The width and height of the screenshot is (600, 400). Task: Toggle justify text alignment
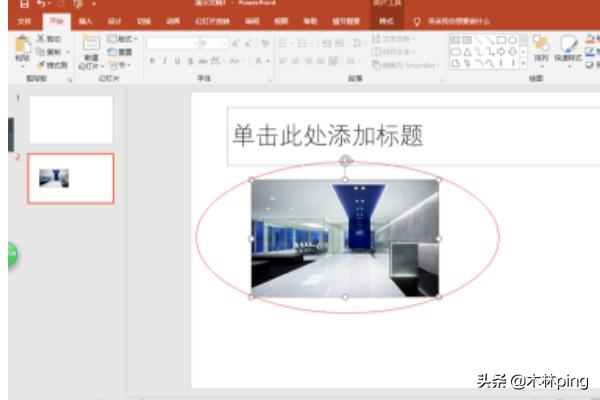321,60
